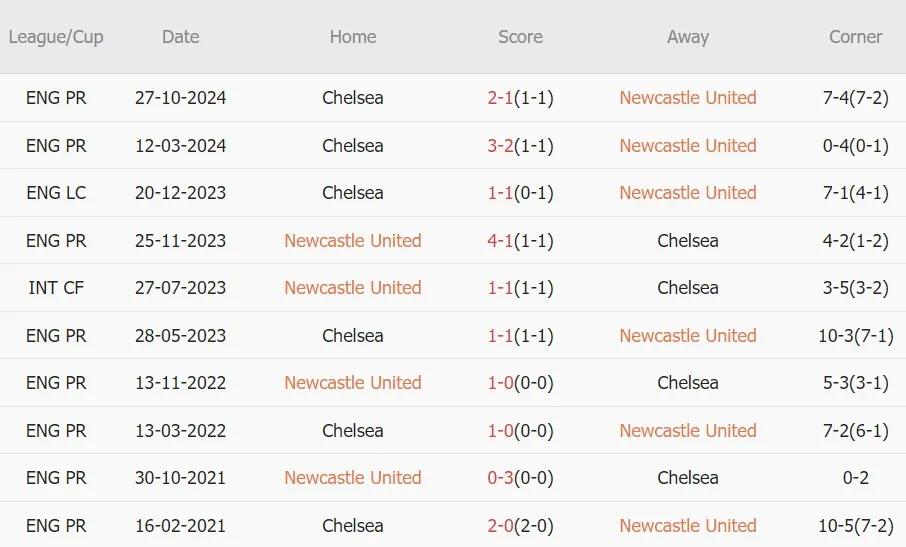906x547 pixels.
Task: Click the 3-2 score of 12-03-2024 match
Action: click(x=500, y=146)
